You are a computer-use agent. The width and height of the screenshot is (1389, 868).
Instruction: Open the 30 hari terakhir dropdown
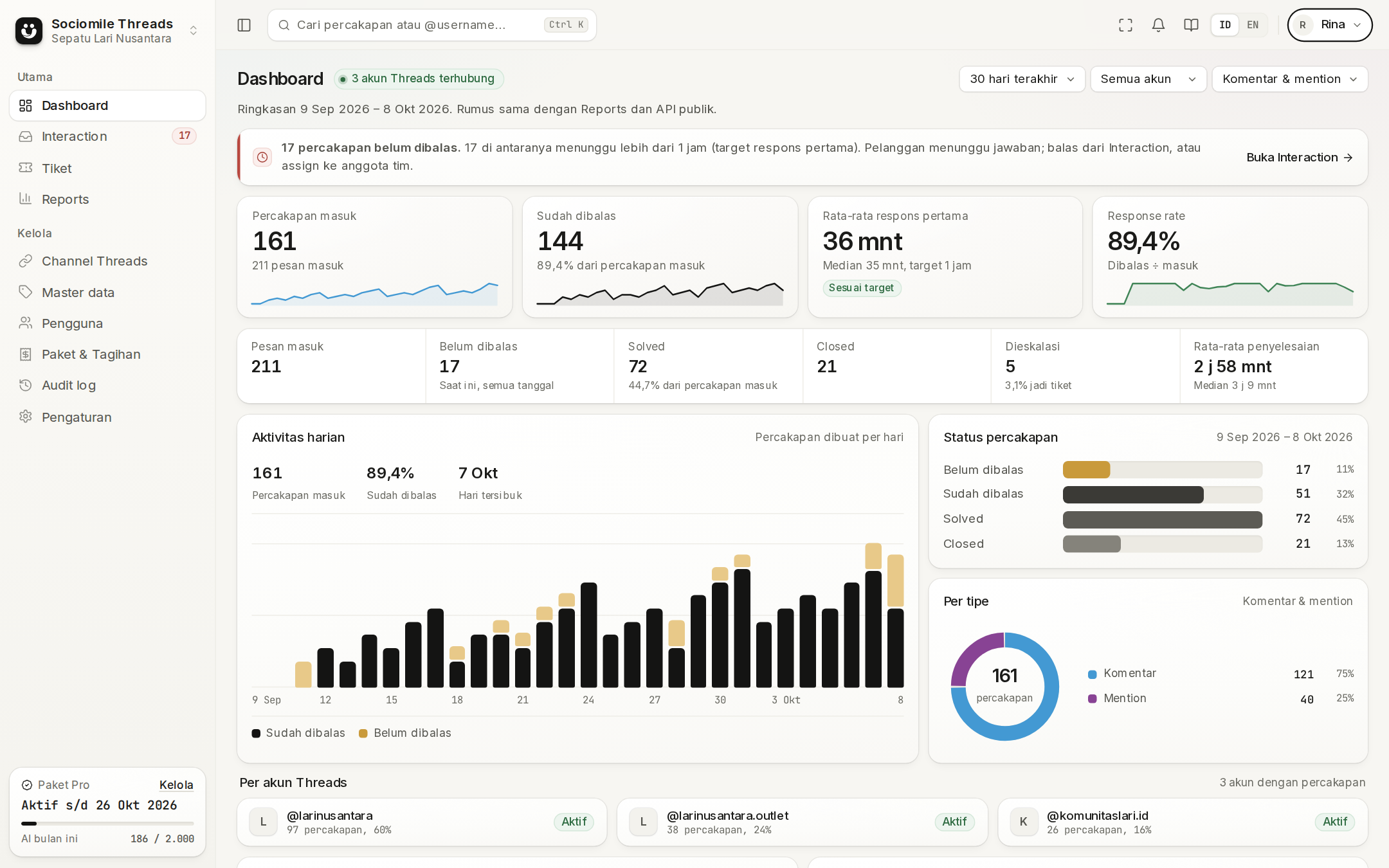[1022, 79]
